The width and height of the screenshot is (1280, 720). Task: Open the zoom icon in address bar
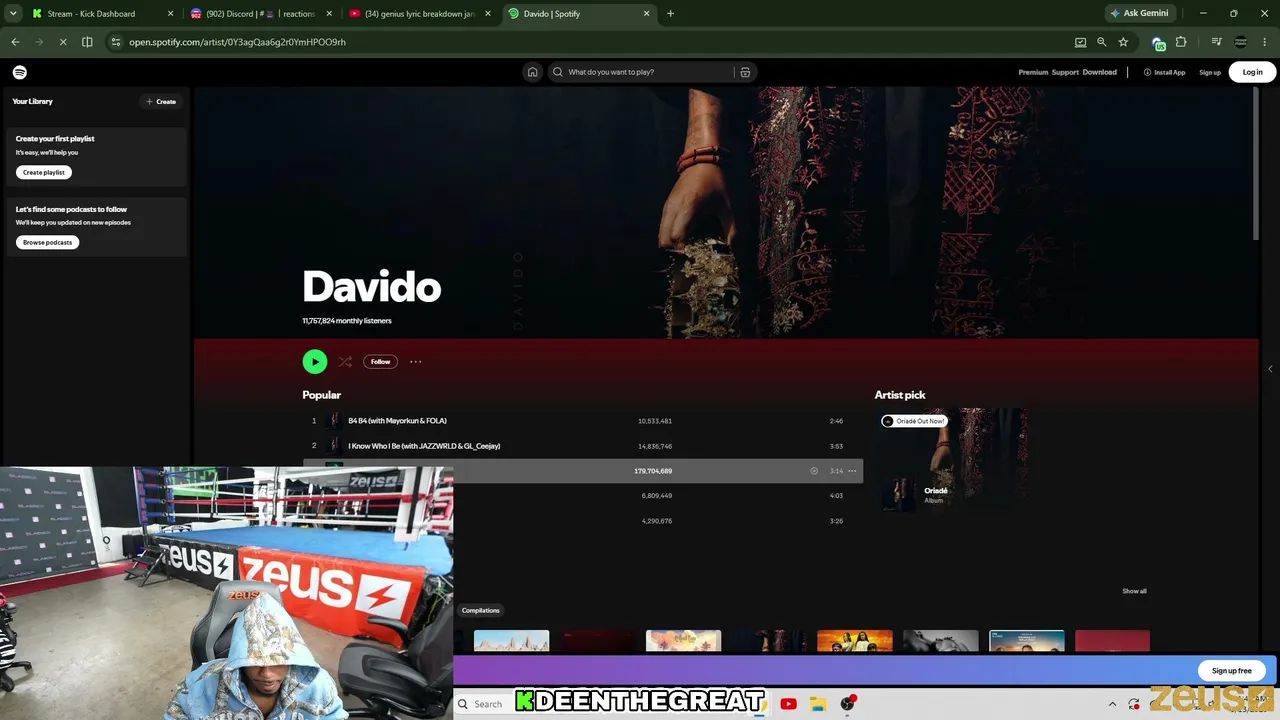1102,42
